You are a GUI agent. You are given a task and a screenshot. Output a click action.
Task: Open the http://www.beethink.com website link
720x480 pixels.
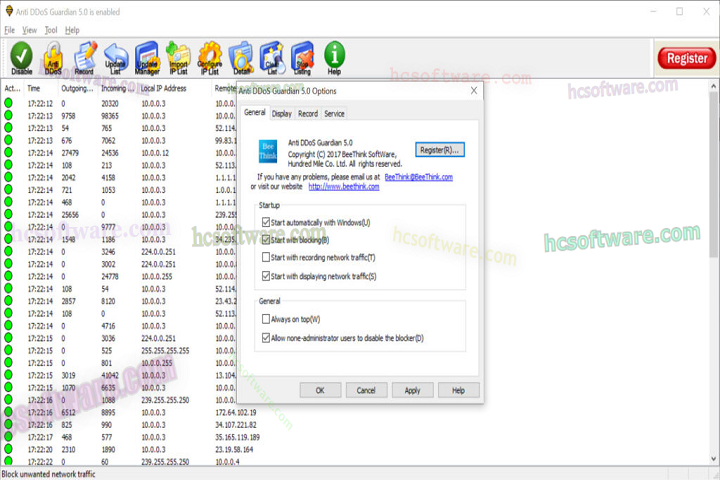click(343, 186)
